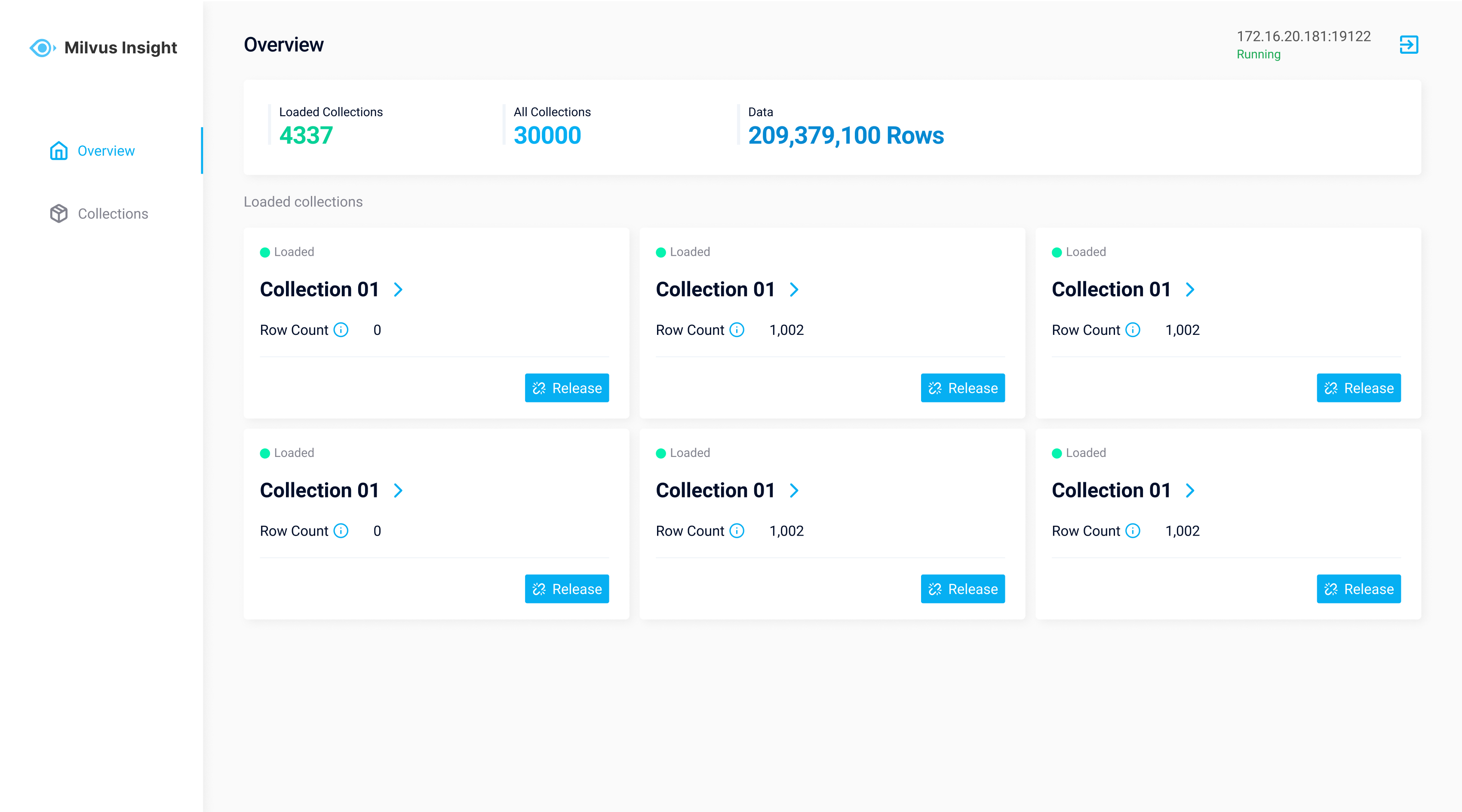The height and width of the screenshot is (812, 1462).
Task: Release the collection in the bottom-middle card
Action: [x=963, y=588]
